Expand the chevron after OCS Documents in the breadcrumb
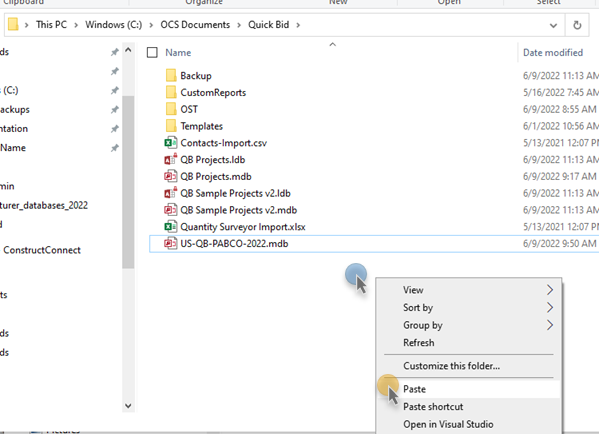Image resolution: width=599 pixels, height=434 pixels. 239,25
